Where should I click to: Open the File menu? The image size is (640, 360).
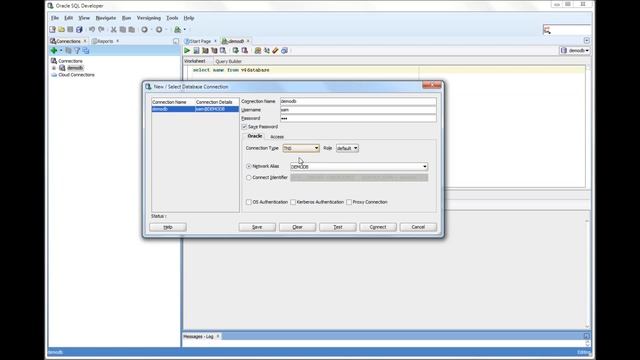pyautogui.click(x=55, y=18)
